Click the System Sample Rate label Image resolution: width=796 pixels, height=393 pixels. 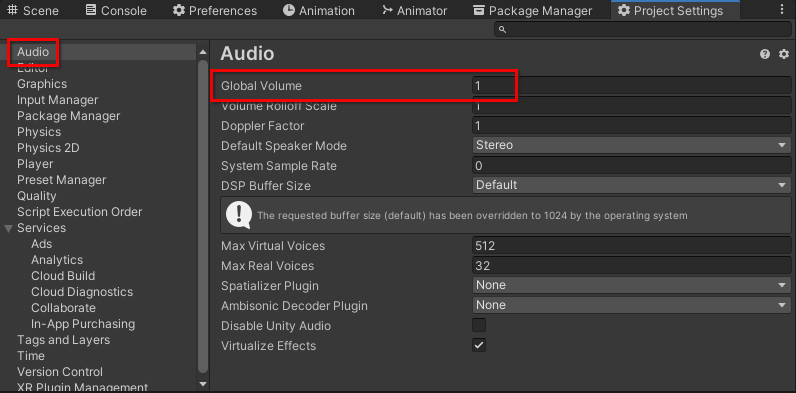click(x=279, y=166)
